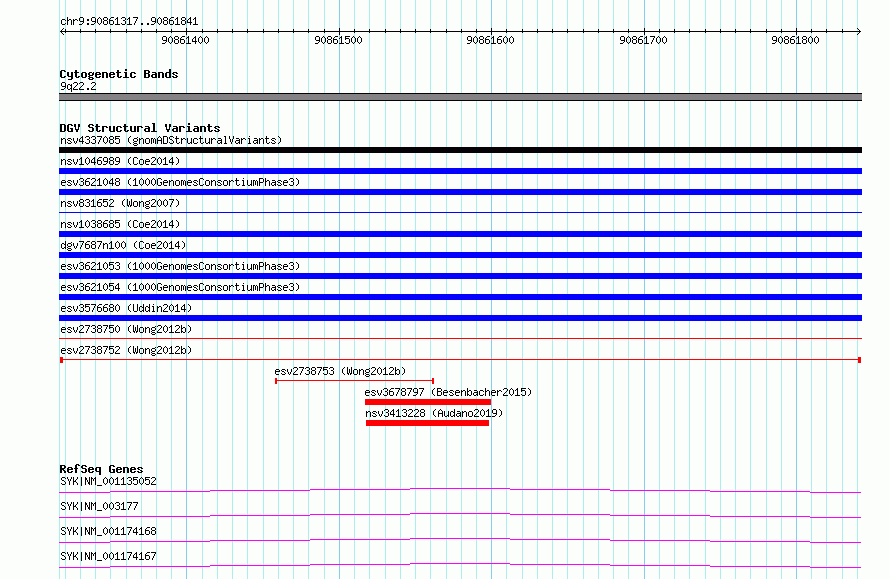Select the blue esv3576680 variant bar
This screenshot has height=579, width=890.
(460, 318)
